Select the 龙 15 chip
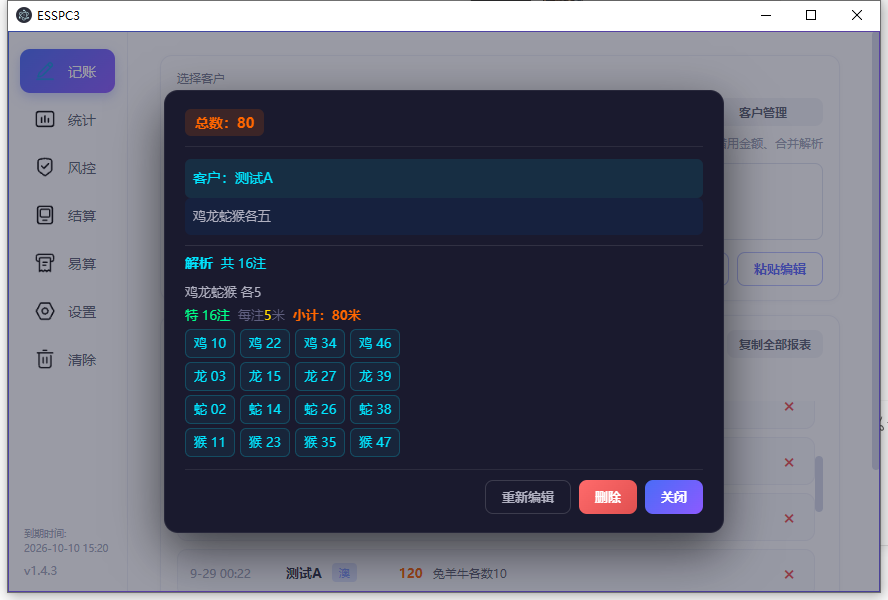 (x=264, y=376)
